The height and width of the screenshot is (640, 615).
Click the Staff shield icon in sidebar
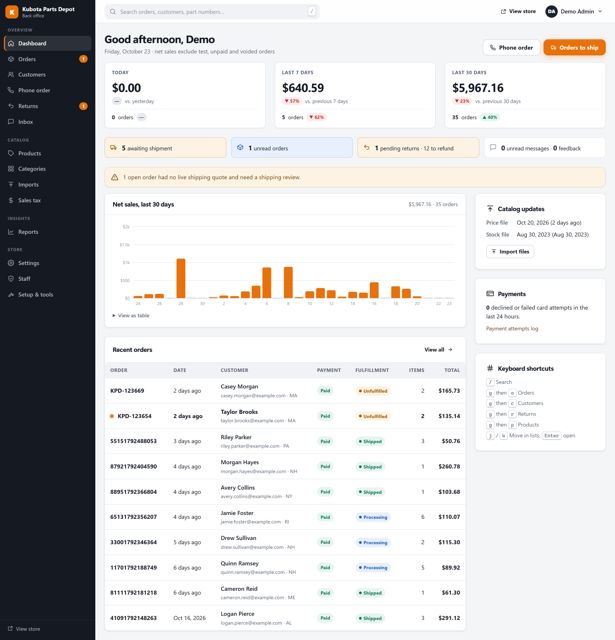[x=11, y=279]
